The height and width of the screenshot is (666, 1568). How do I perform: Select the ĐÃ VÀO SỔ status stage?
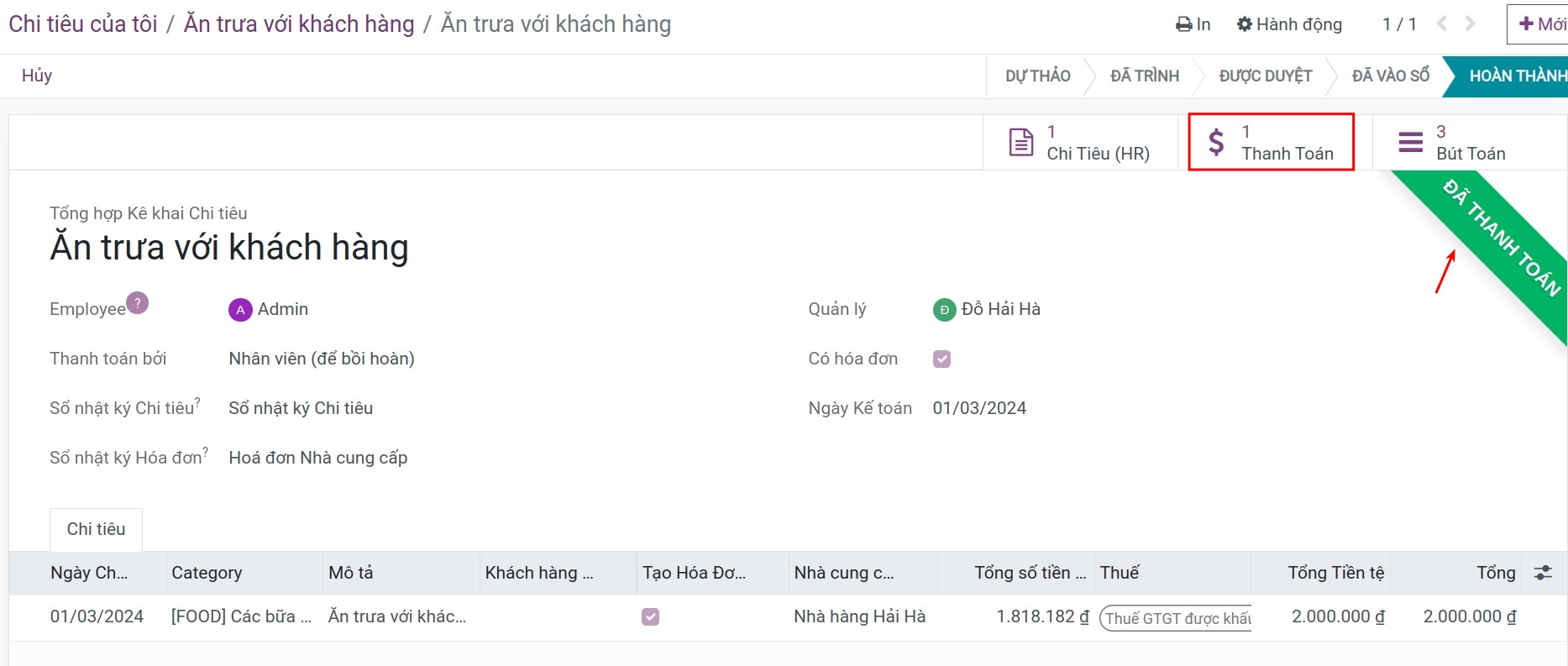1390,76
